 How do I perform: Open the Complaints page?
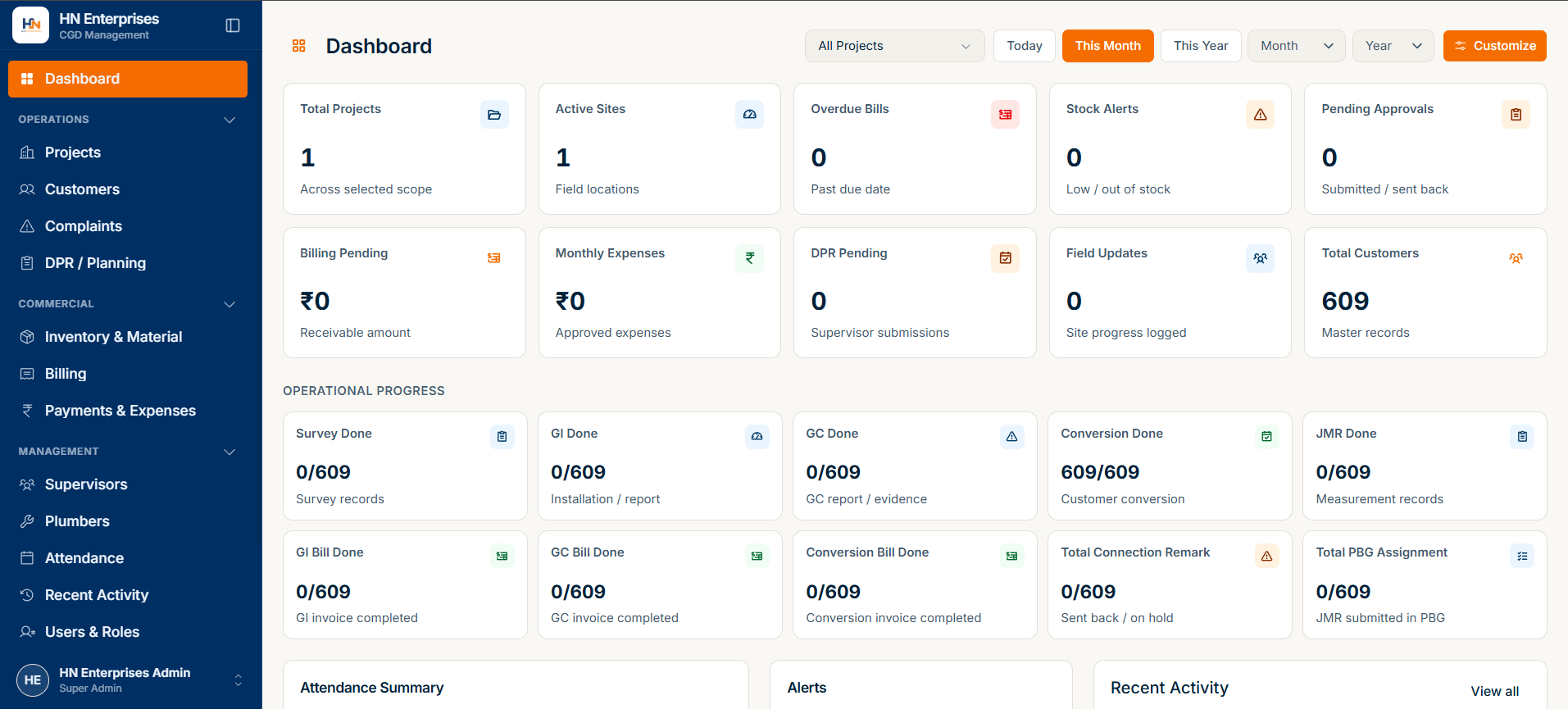(x=128, y=226)
